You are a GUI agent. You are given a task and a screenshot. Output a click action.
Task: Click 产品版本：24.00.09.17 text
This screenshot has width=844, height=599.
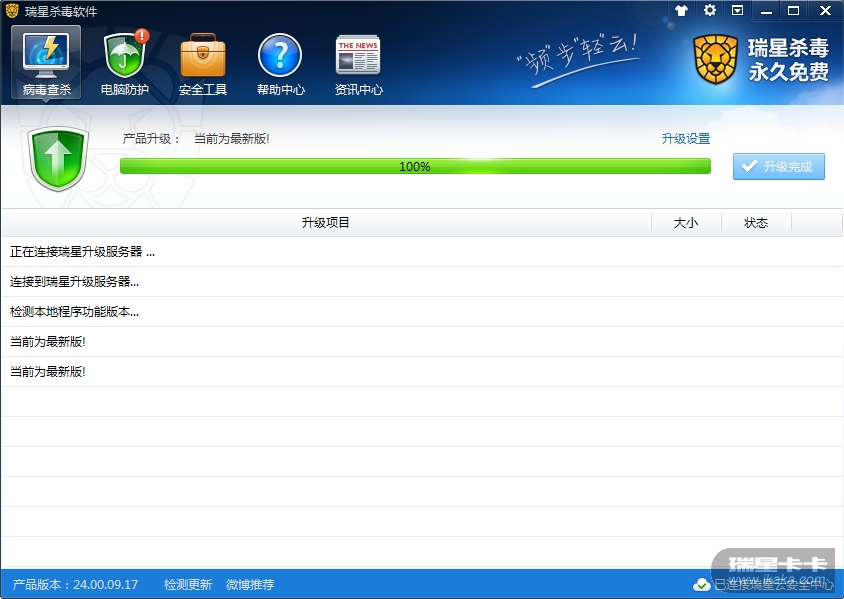[x=75, y=584]
